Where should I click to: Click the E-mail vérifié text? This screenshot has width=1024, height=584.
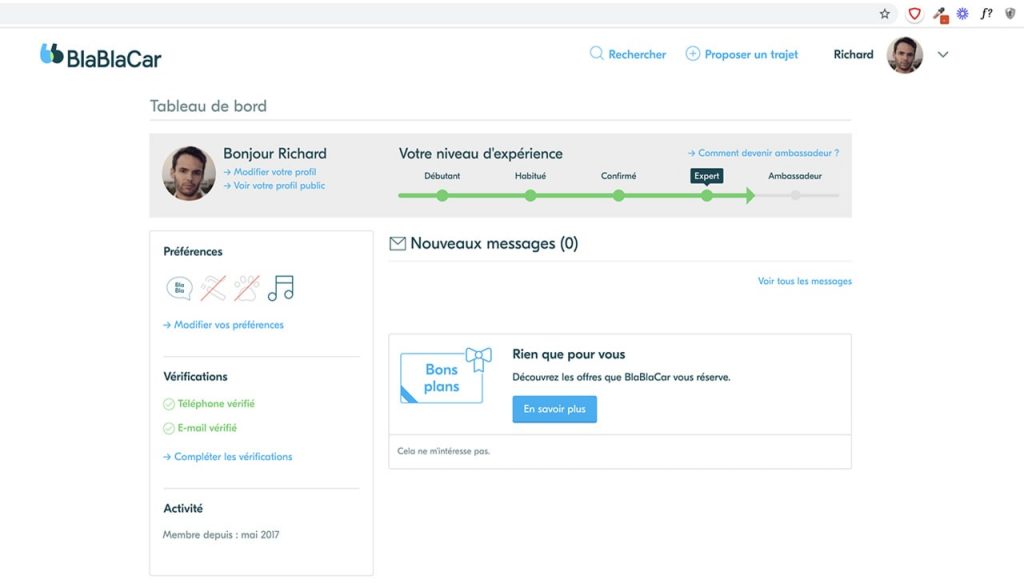tap(207, 428)
